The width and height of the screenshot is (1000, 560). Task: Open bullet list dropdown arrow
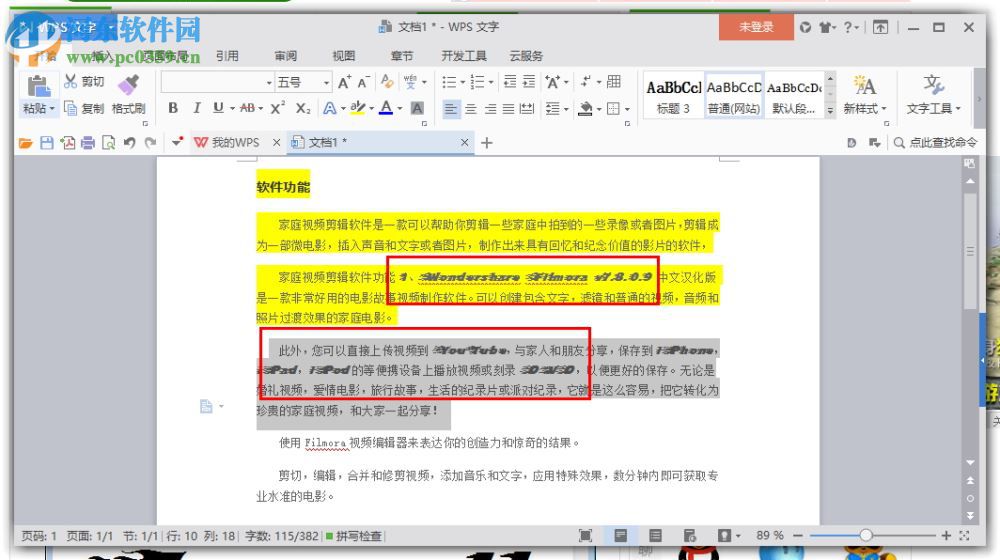coord(462,82)
